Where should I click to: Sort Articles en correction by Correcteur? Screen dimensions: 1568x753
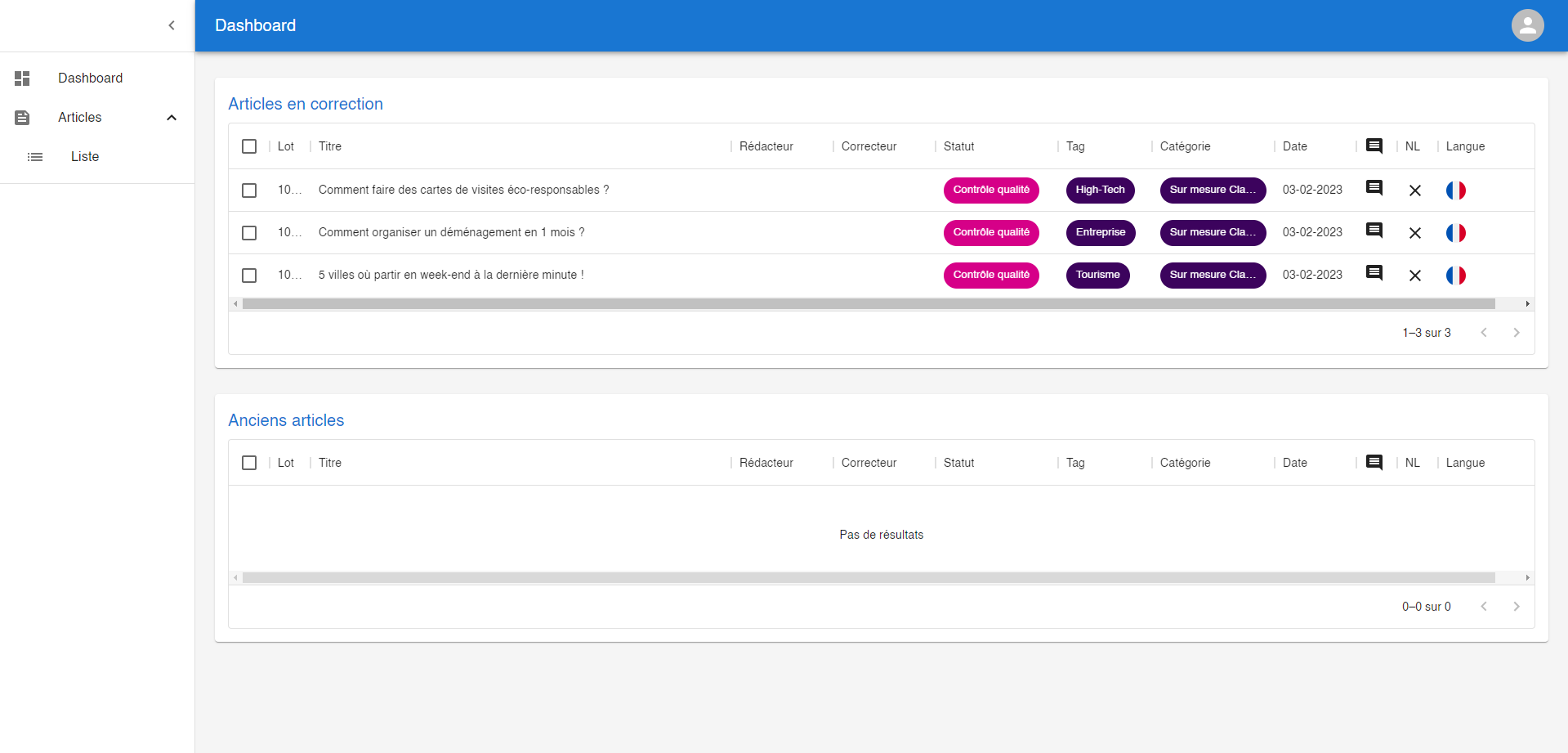(869, 146)
